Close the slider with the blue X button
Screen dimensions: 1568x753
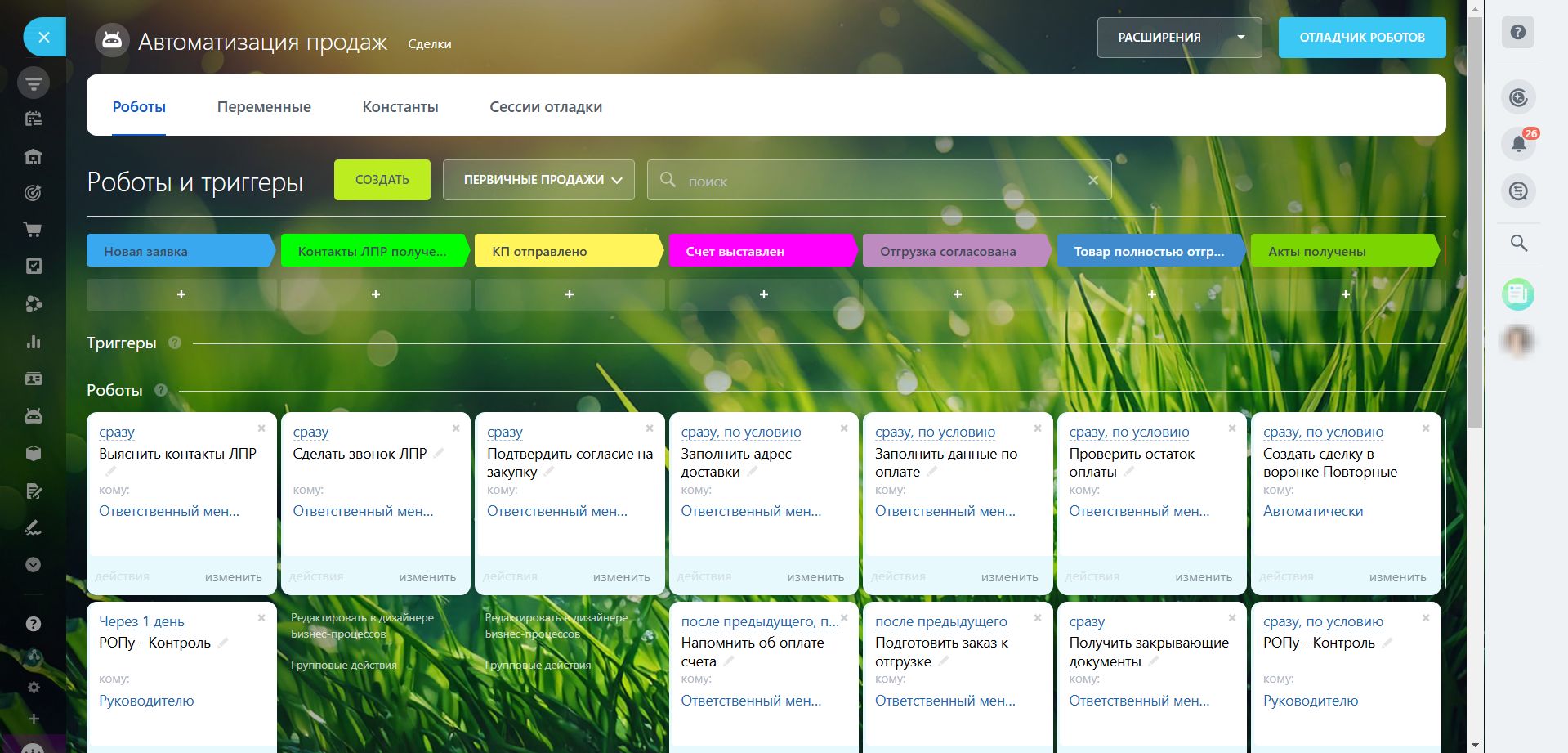44,37
